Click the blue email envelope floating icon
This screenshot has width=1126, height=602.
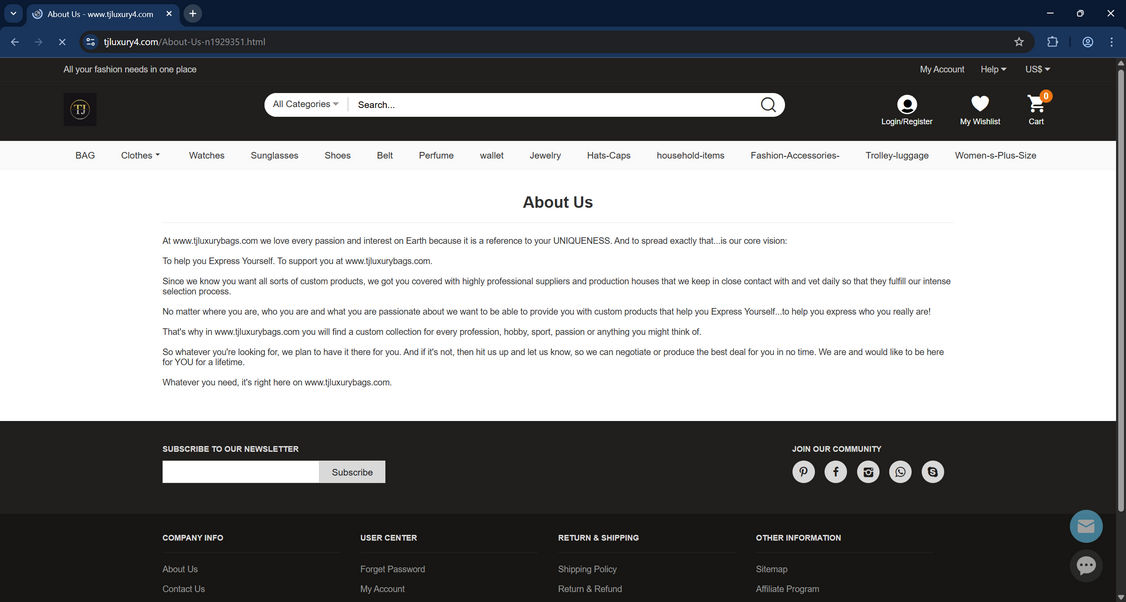[x=1086, y=525]
